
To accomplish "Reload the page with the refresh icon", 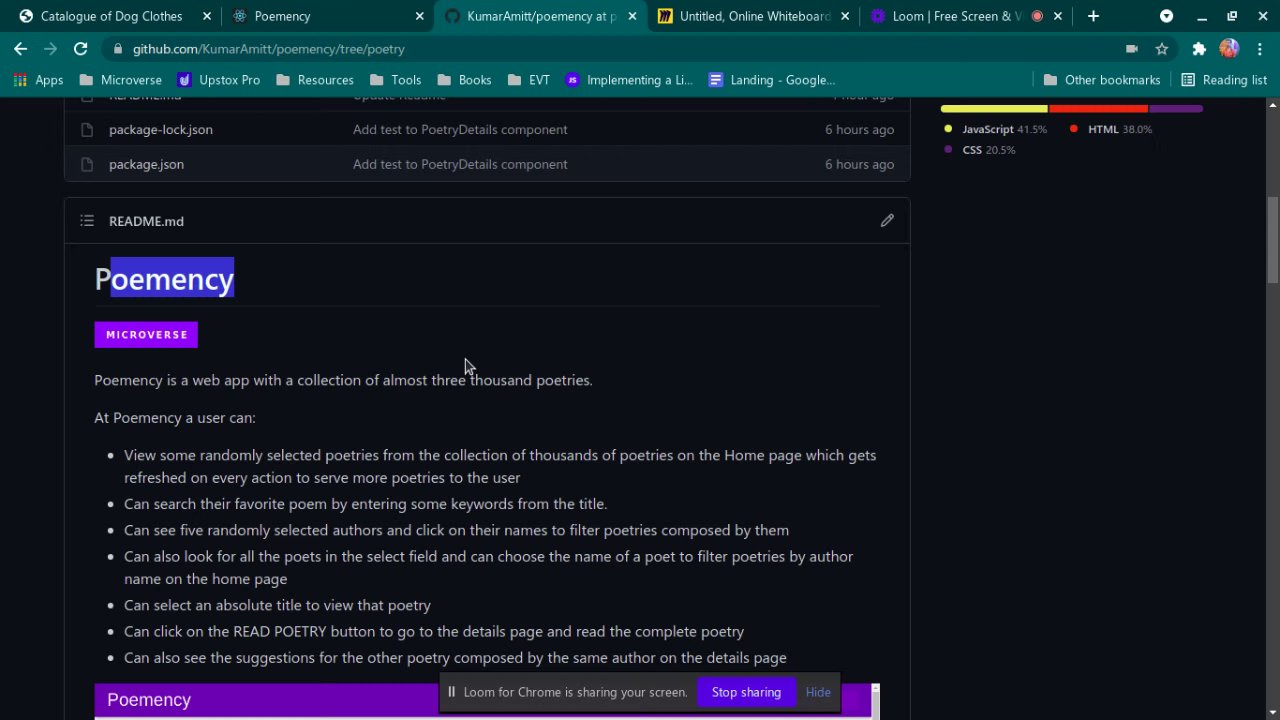I will click(x=80, y=48).
